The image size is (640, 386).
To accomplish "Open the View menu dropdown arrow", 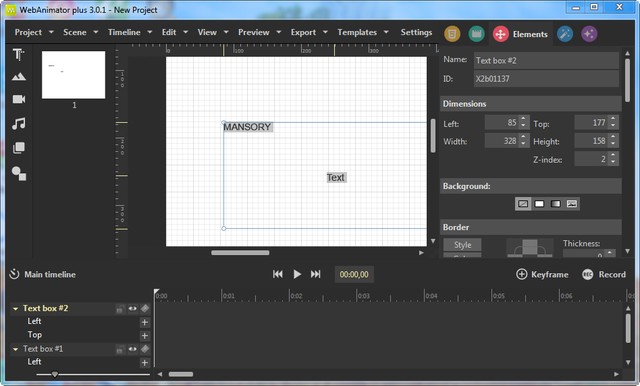I will point(226,32).
